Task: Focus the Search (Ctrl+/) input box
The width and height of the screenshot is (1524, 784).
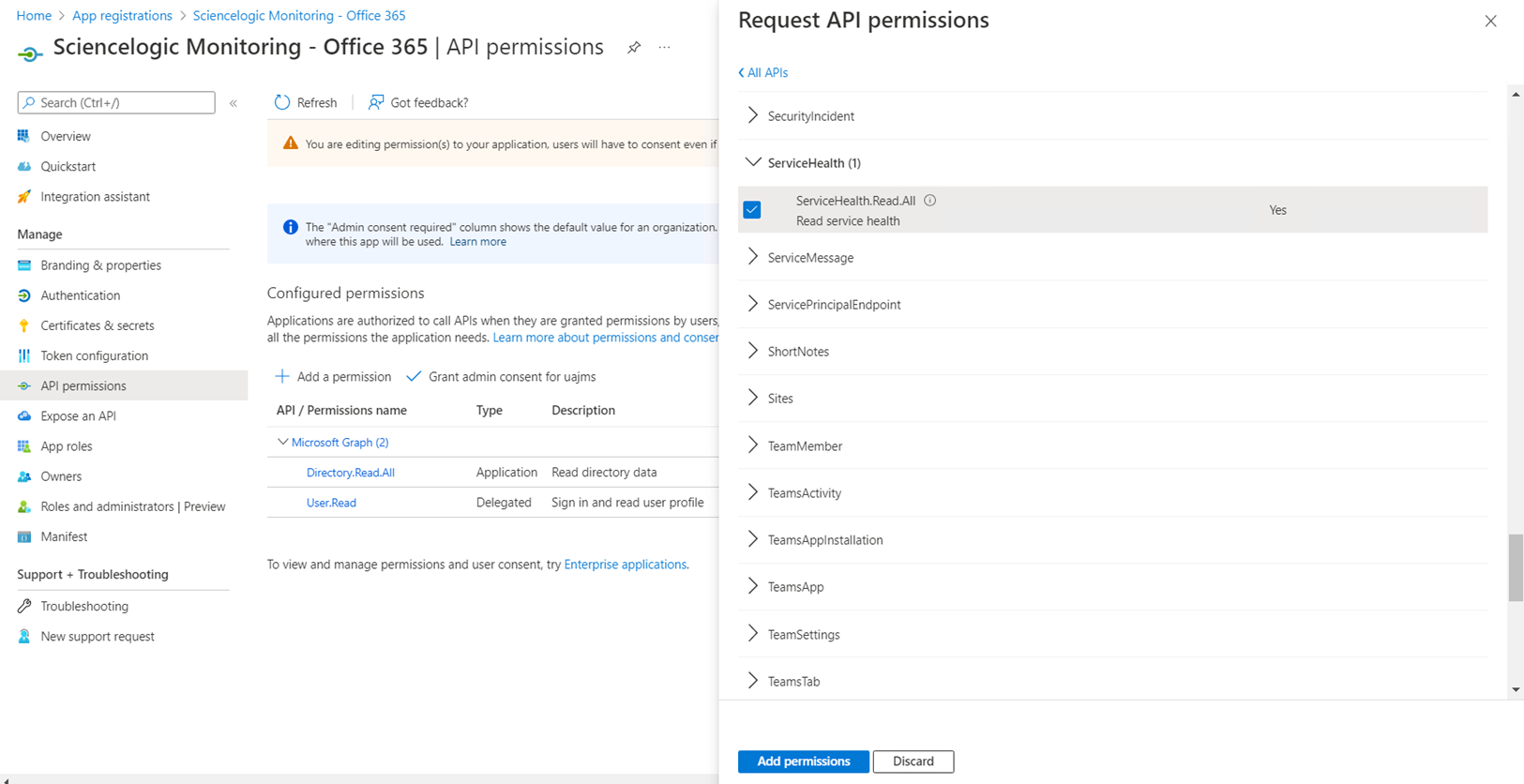Action: click(x=124, y=102)
